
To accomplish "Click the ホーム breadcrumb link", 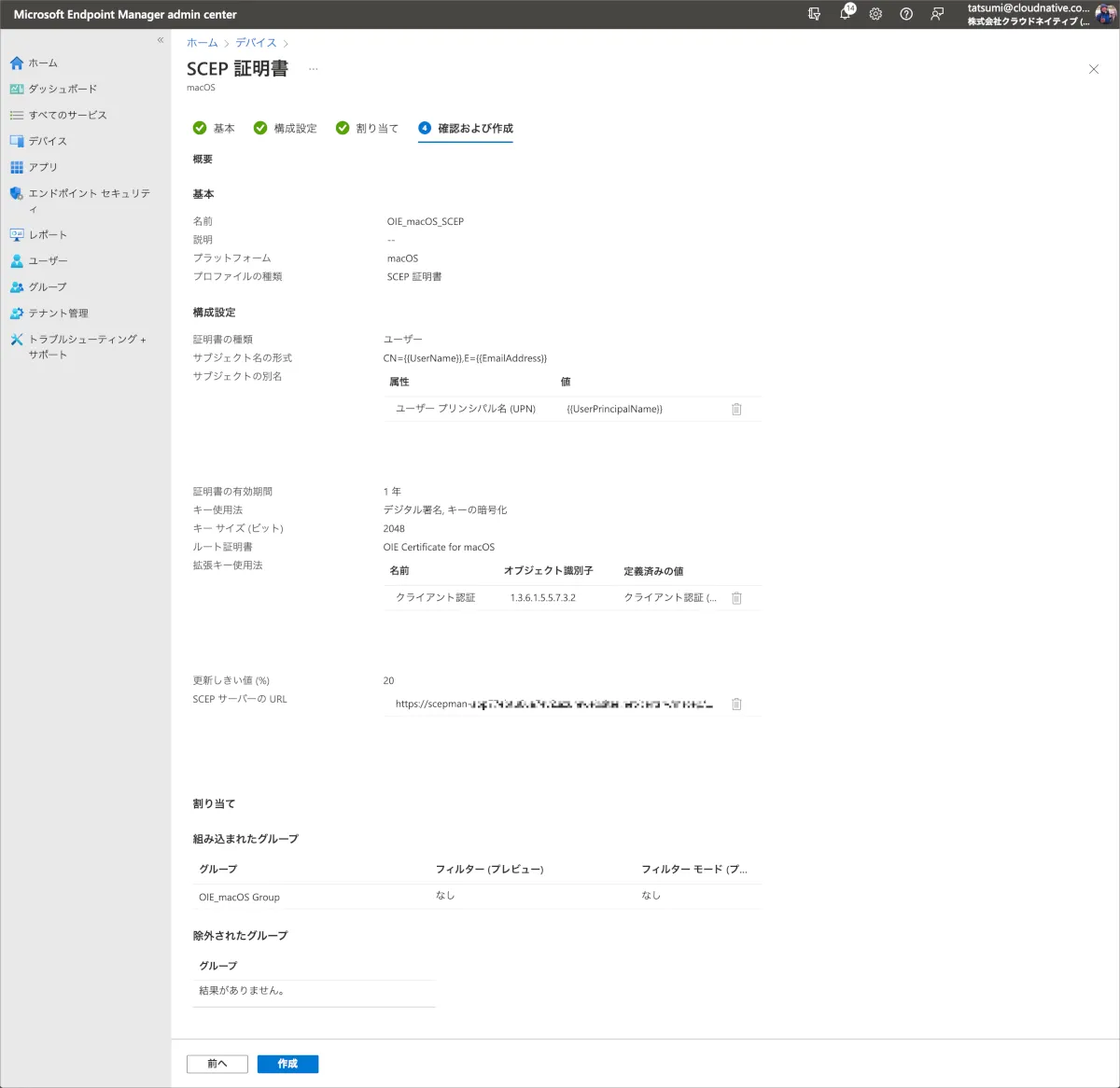I will pos(202,43).
